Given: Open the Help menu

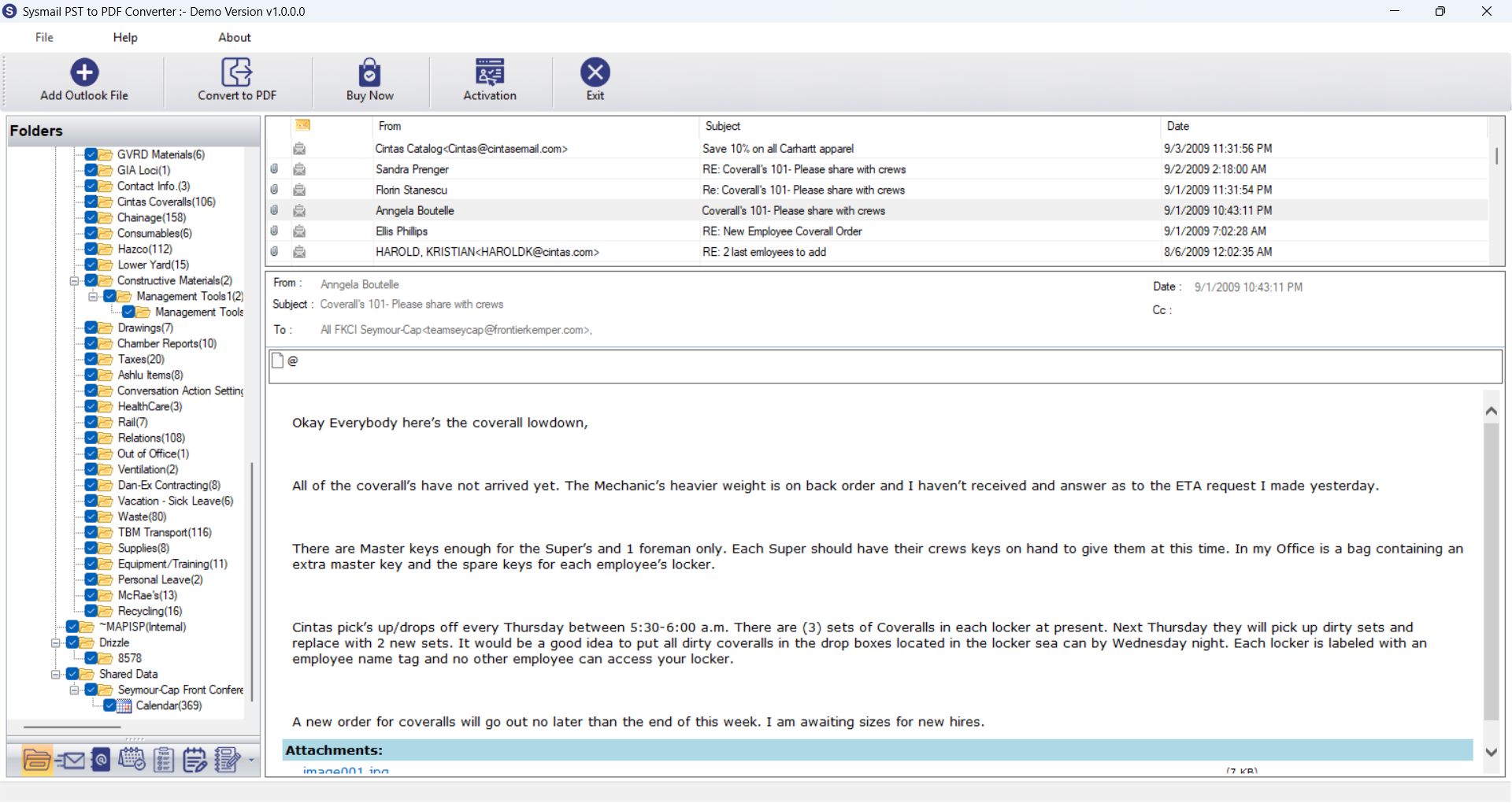Looking at the screenshot, I should point(125,37).
